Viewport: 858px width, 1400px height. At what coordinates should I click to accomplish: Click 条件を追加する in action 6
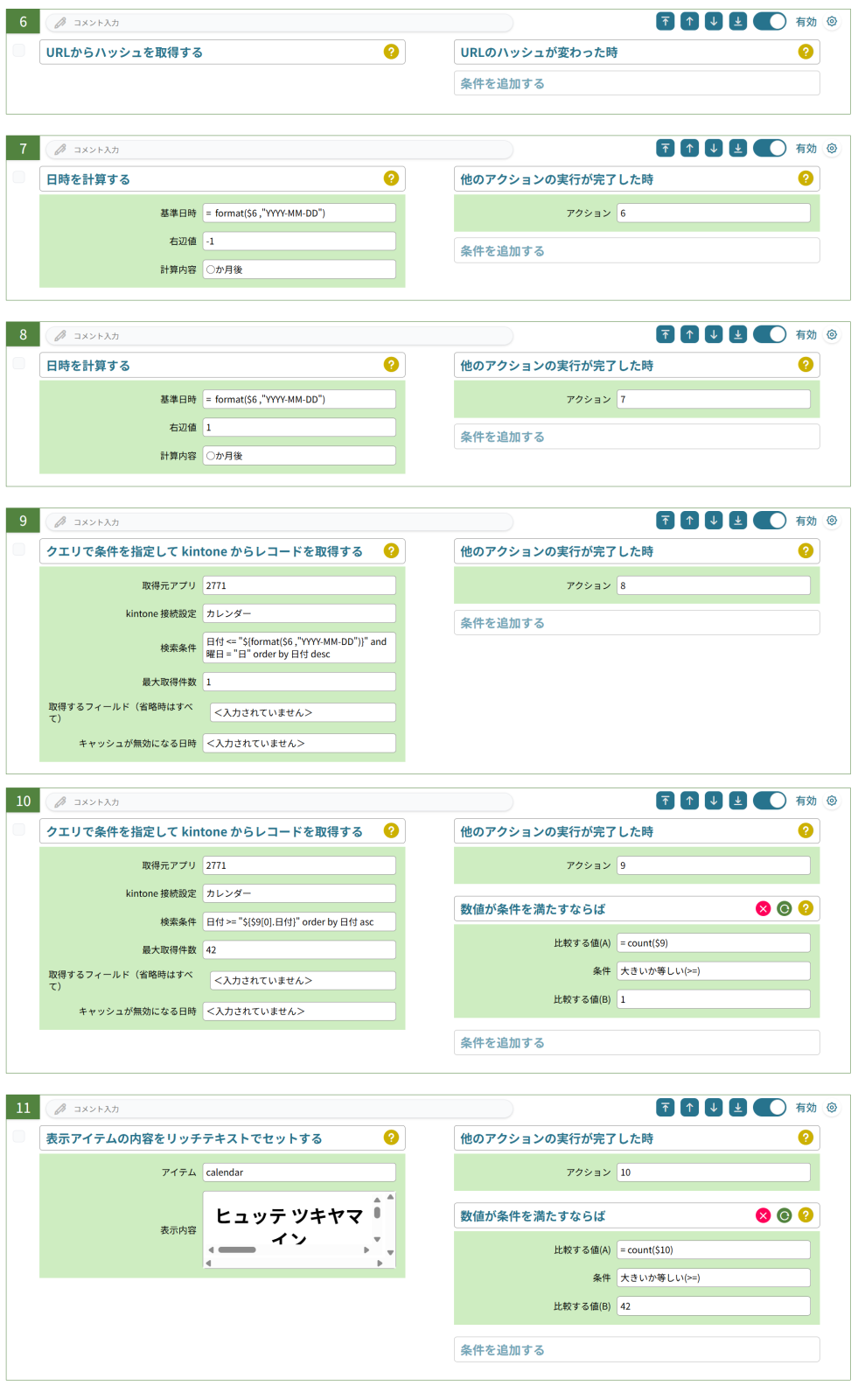636,84
